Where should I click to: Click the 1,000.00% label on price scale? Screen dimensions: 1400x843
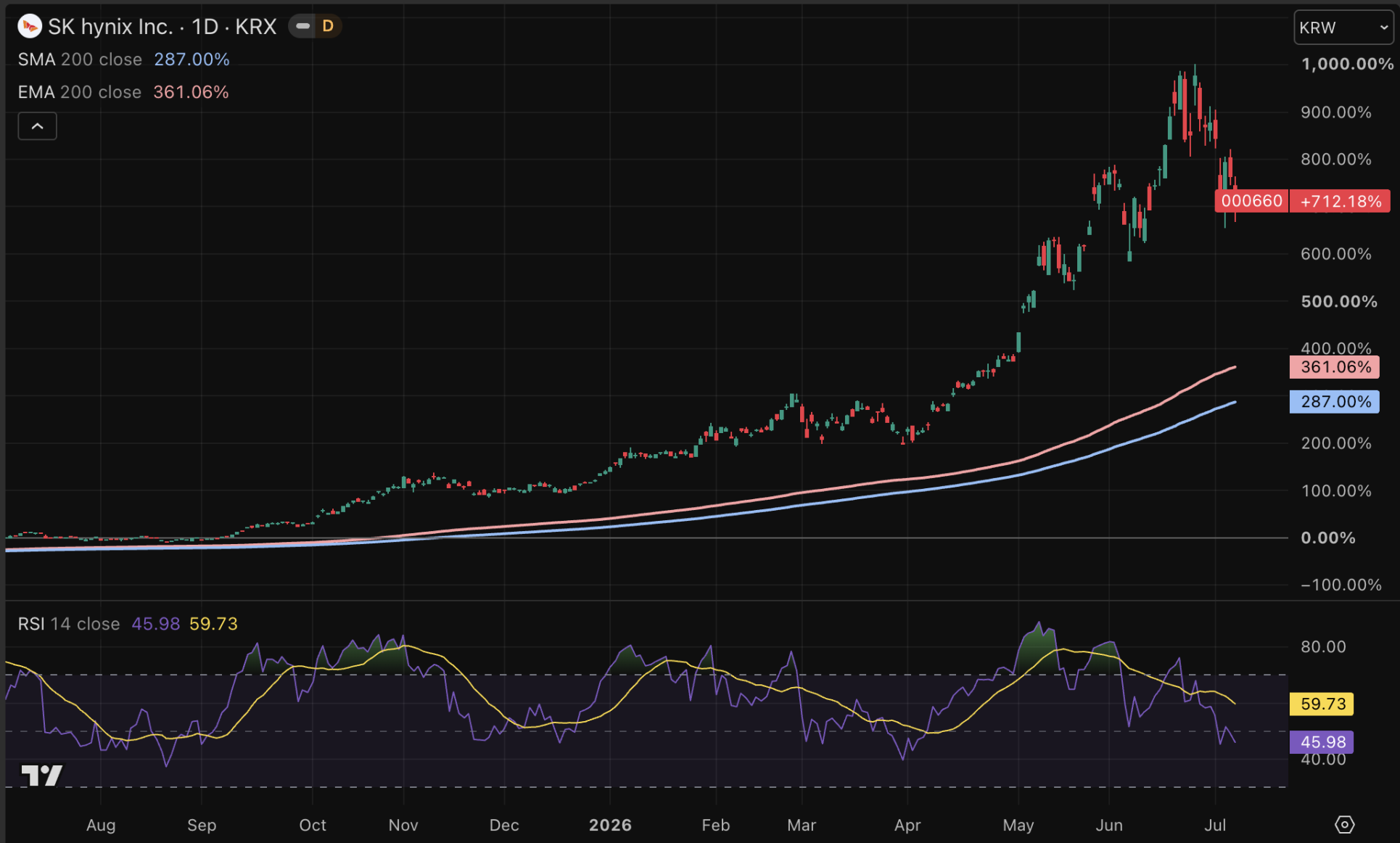1347,64
